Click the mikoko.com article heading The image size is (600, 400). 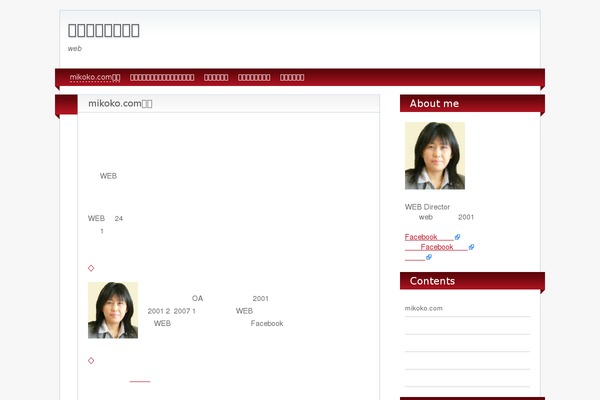pos(120,103)
